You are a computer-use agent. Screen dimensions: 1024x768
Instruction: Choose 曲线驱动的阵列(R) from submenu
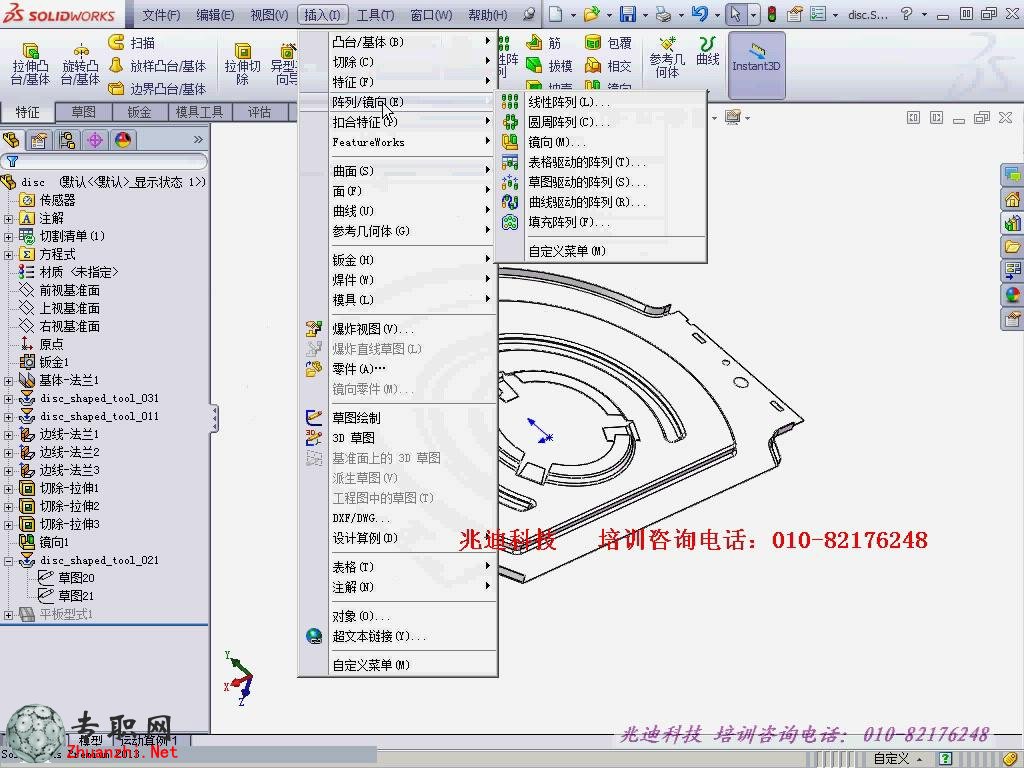(601, 202)
